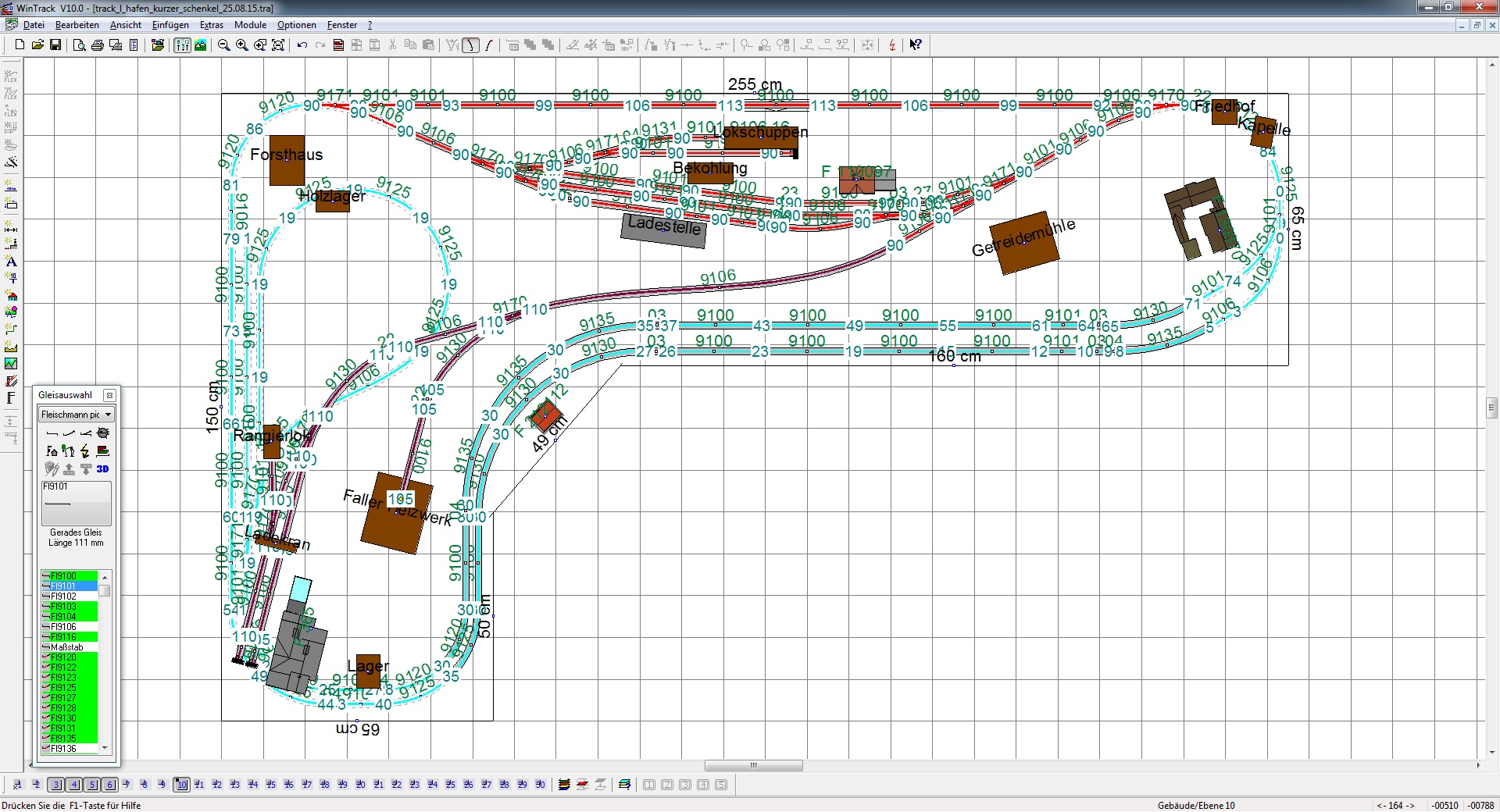Click the Zoom in magnifier icon
Screen dimensions: 1500x812
pyautogui.click(x=242, y=45)
